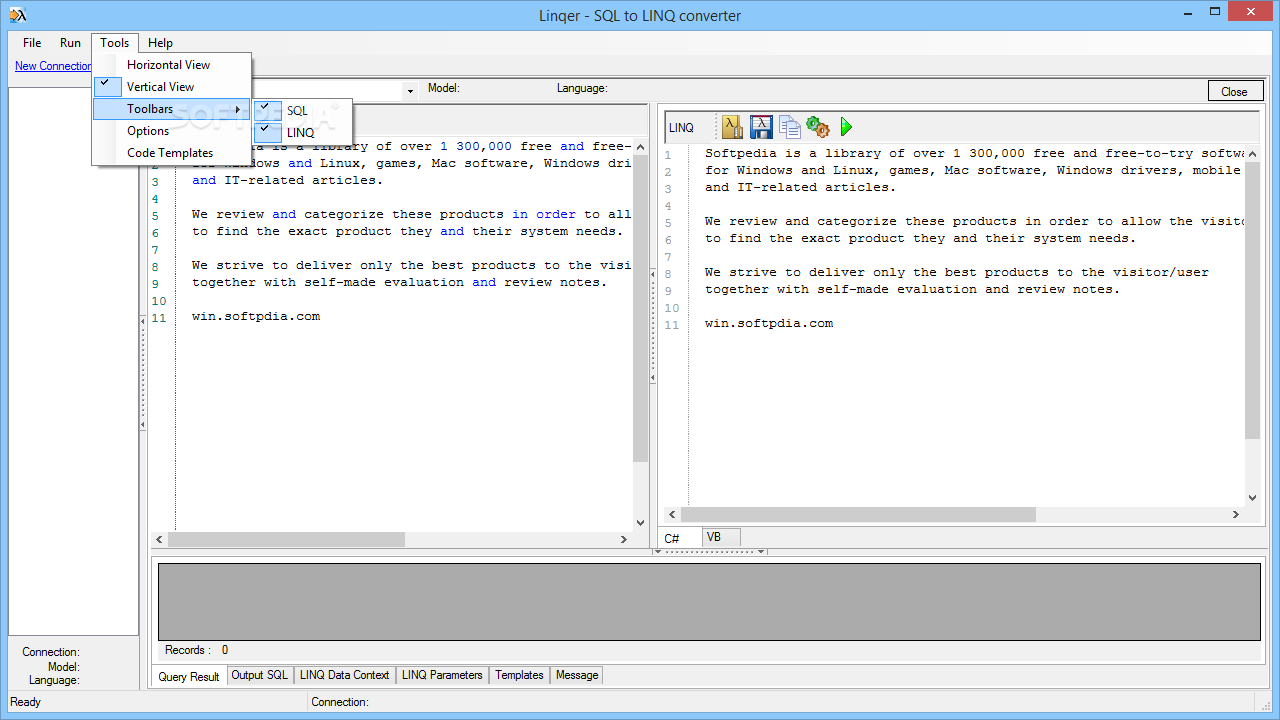Click the LINQ pane scroll right arrow
This screenshot has height=720, width=1280.
pyautogui.click(x=1236, y=514)
